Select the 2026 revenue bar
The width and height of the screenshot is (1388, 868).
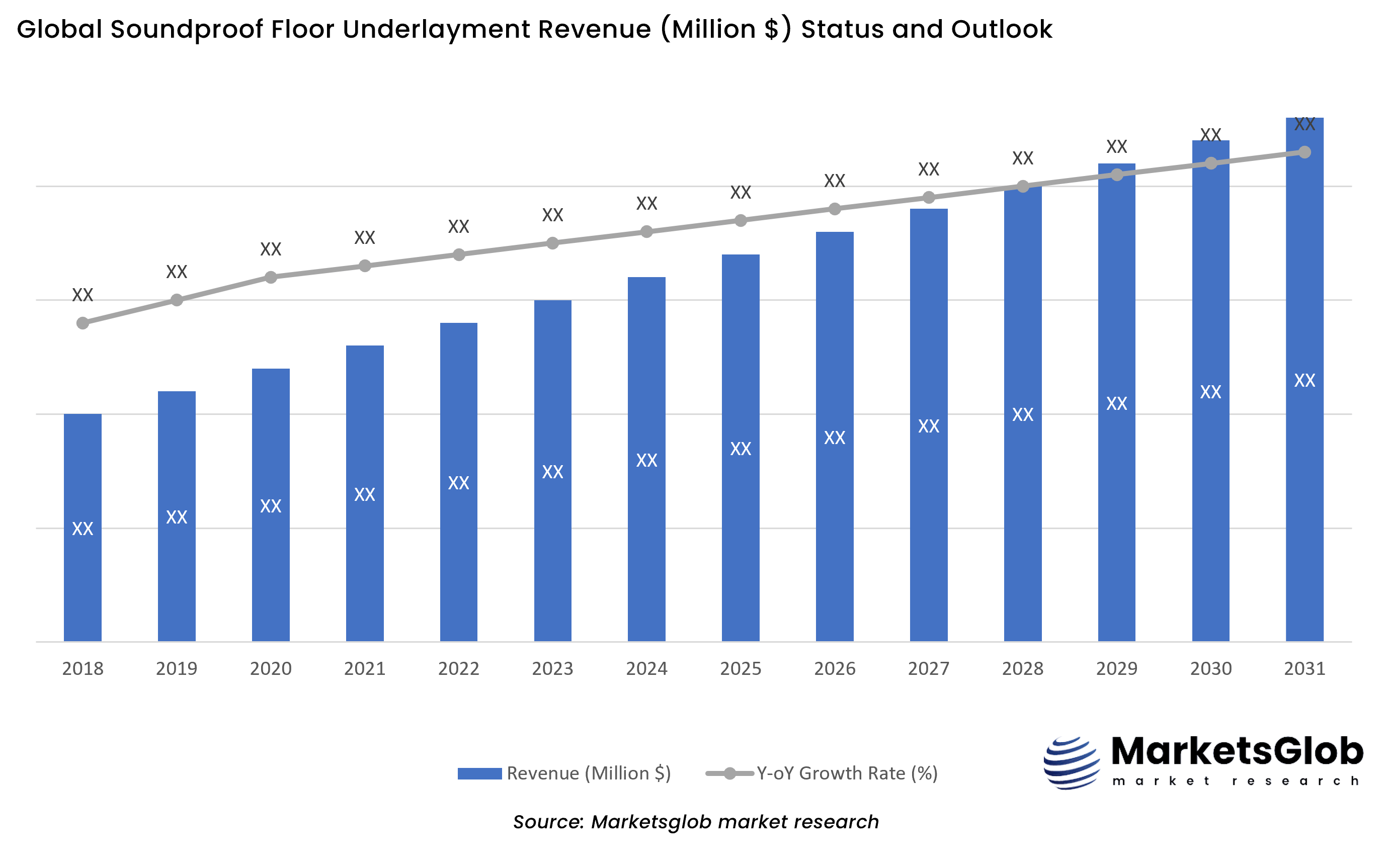click(x=835, y=437)
